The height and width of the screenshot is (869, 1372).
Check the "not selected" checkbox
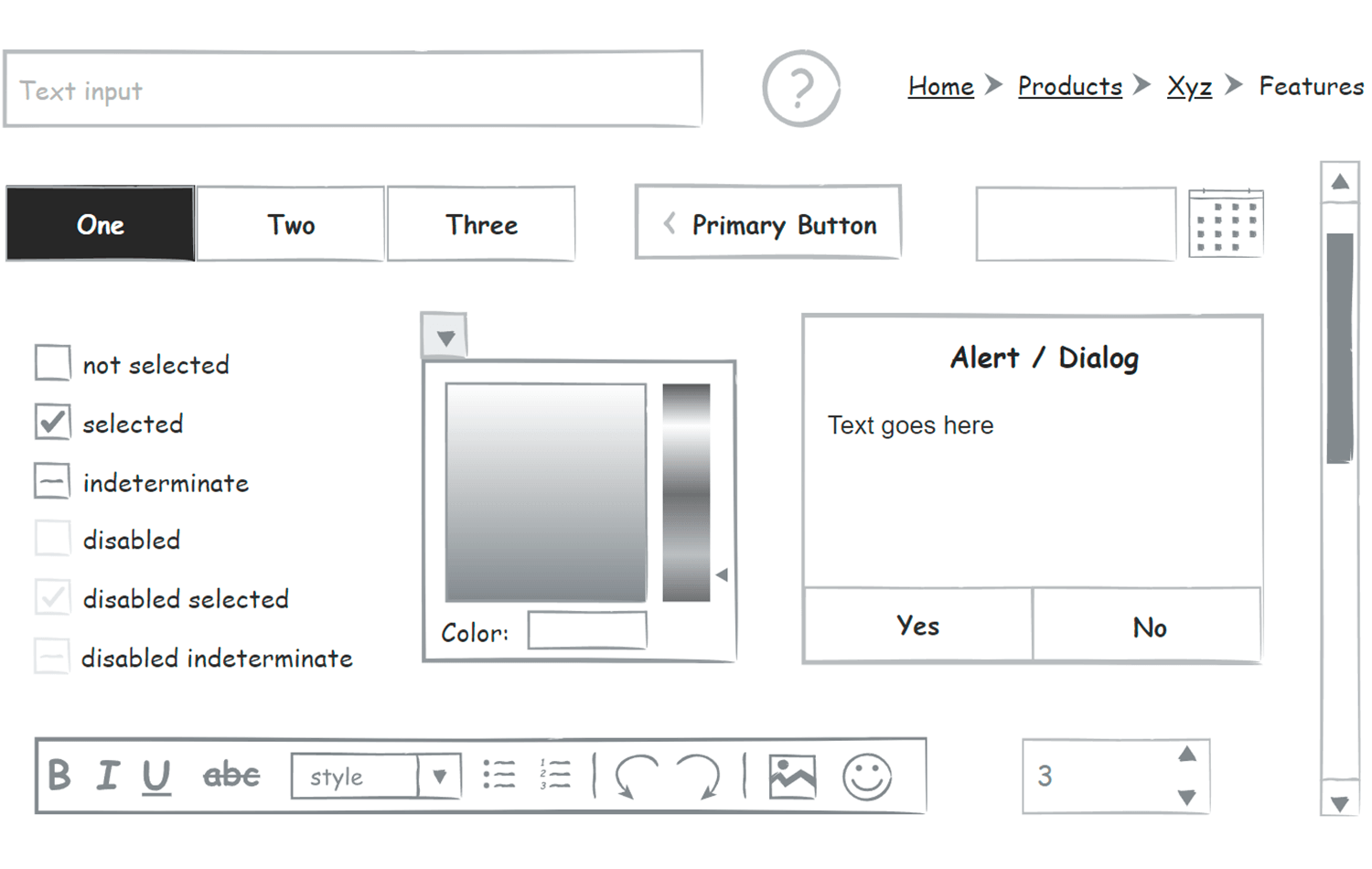coord(52,362)
